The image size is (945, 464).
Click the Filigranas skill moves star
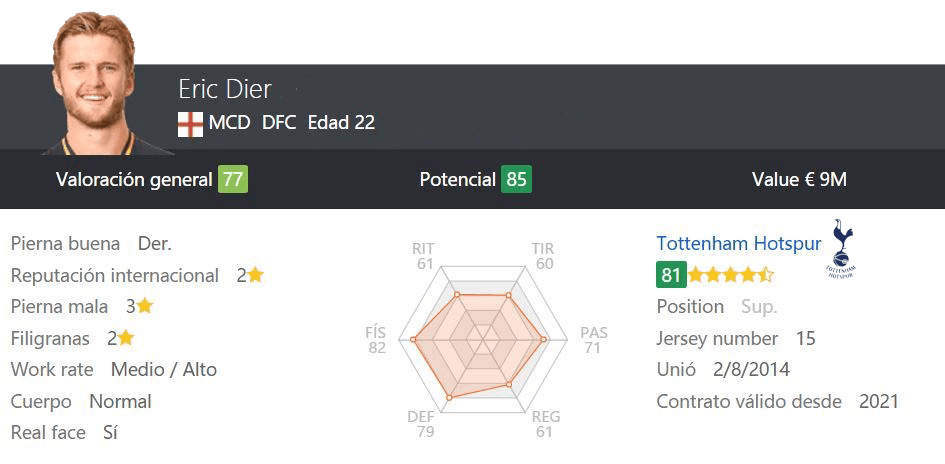pos(125,338)
